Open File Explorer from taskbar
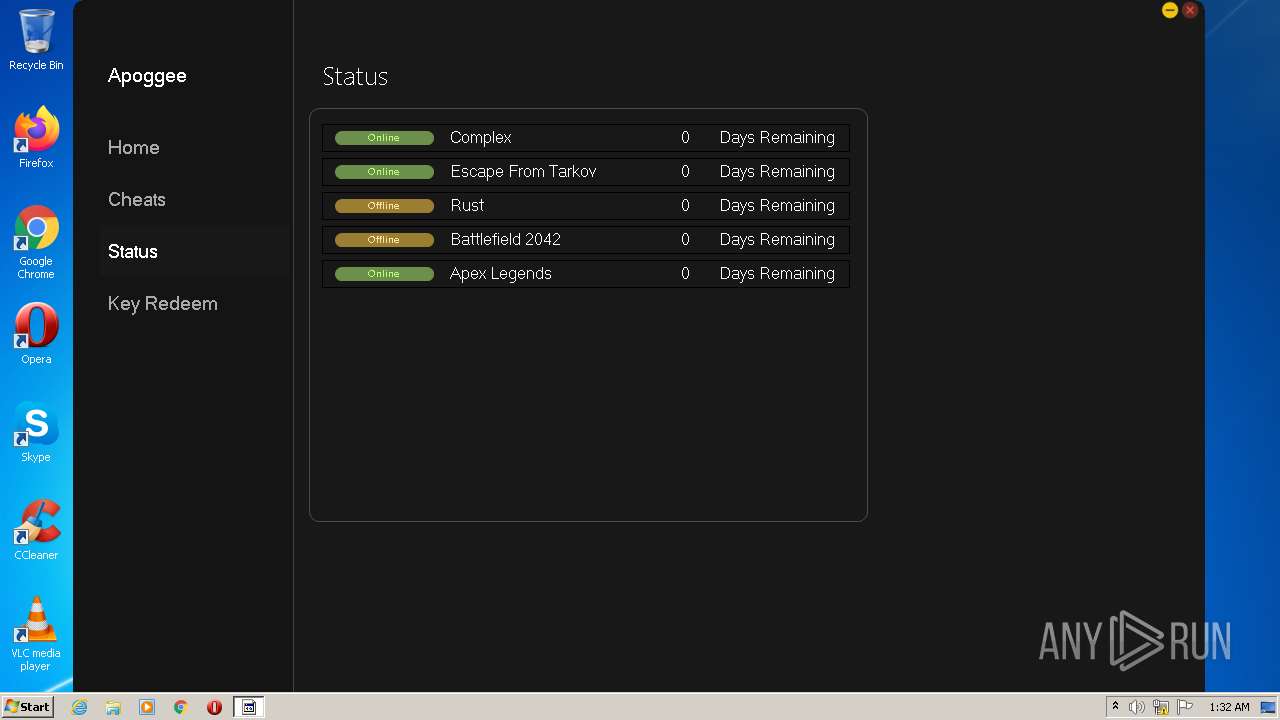 click(x=113, y=707)
